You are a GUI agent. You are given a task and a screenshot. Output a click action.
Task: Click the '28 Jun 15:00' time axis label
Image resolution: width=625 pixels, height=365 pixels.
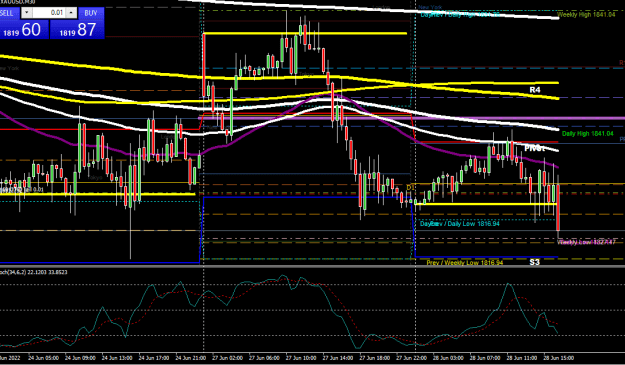559,358
